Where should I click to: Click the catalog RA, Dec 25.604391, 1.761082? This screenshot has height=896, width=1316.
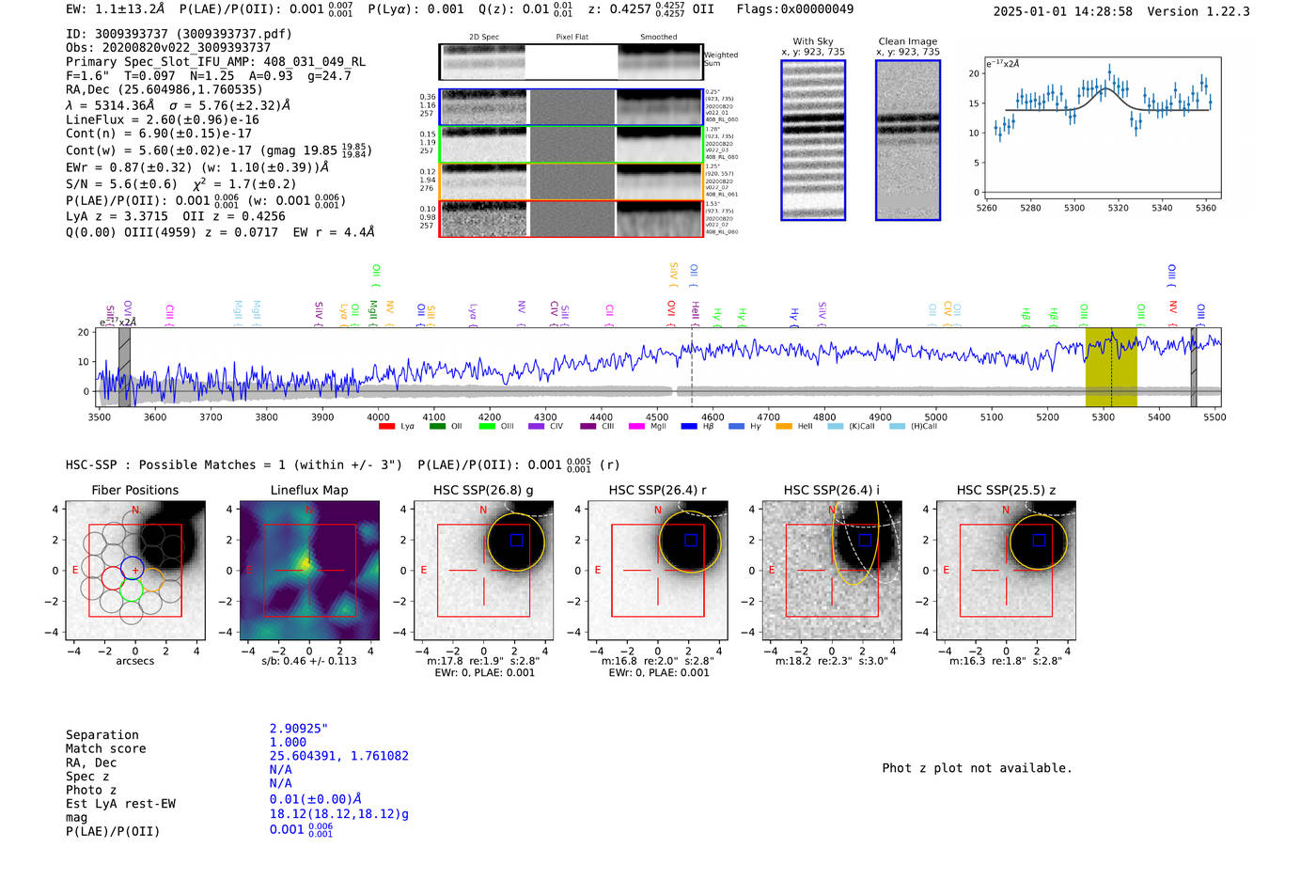pos(339,756)
